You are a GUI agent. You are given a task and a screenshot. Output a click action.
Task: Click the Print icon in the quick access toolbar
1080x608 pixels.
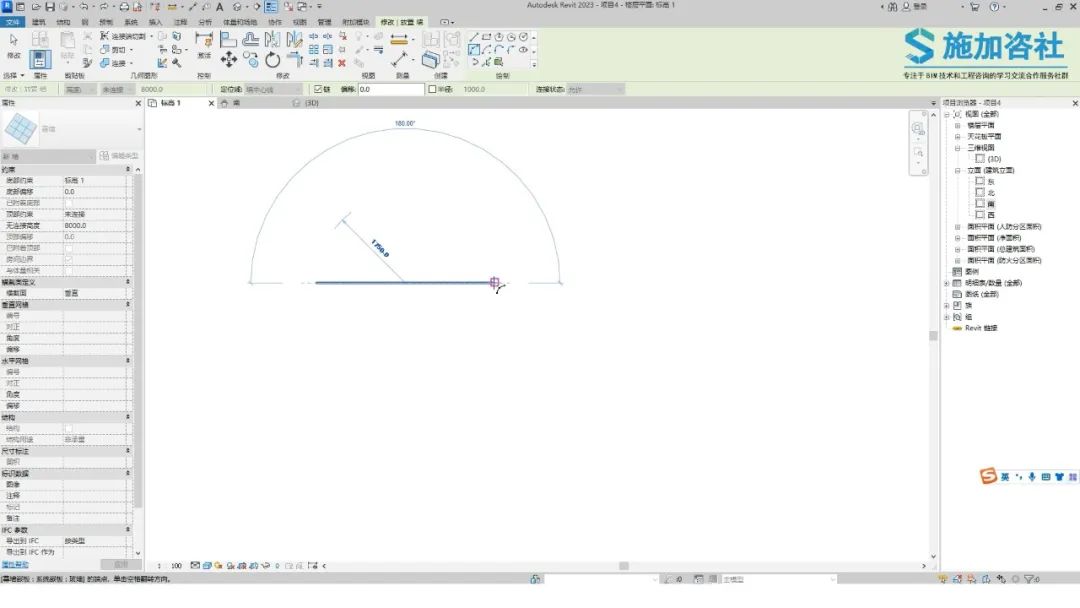(x=124, y=7)
